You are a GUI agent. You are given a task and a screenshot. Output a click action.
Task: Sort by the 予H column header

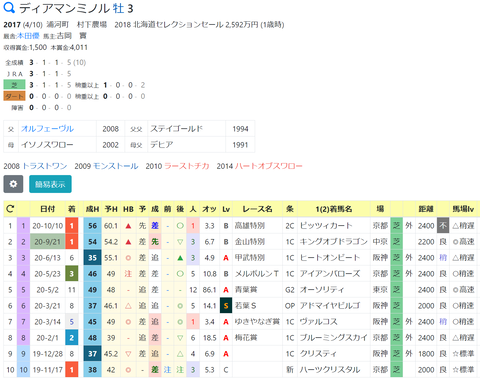[111, 209]
